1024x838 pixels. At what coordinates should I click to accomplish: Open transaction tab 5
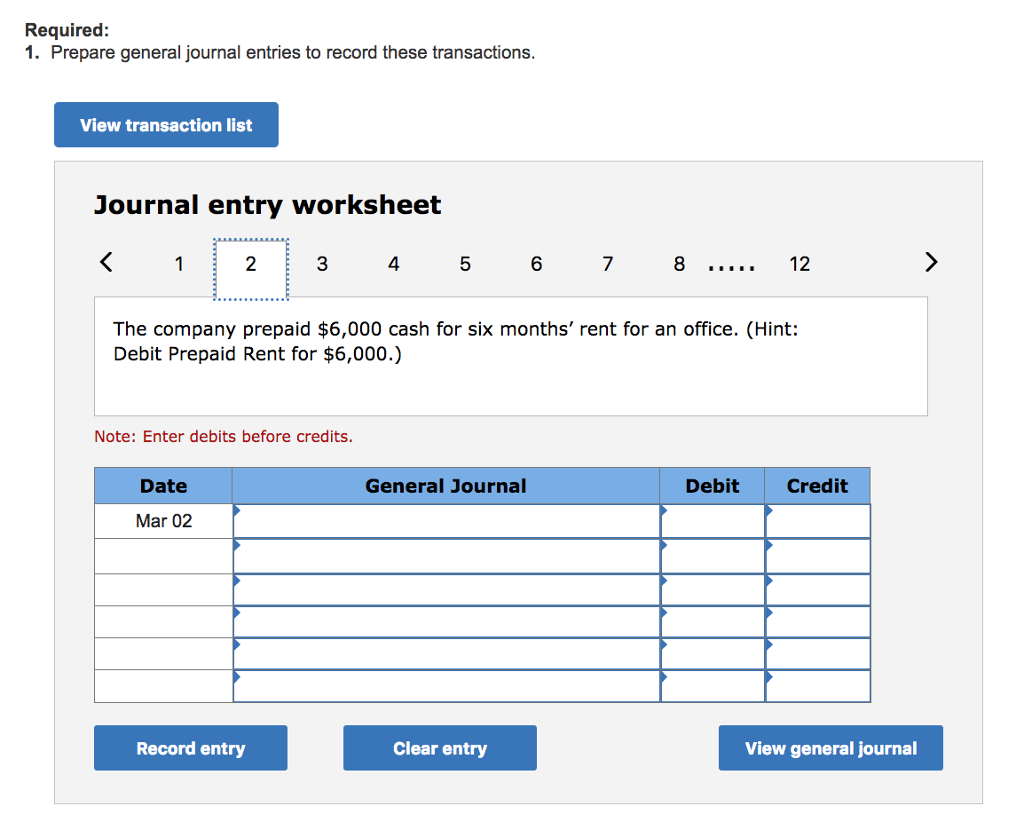click(465, 264)
